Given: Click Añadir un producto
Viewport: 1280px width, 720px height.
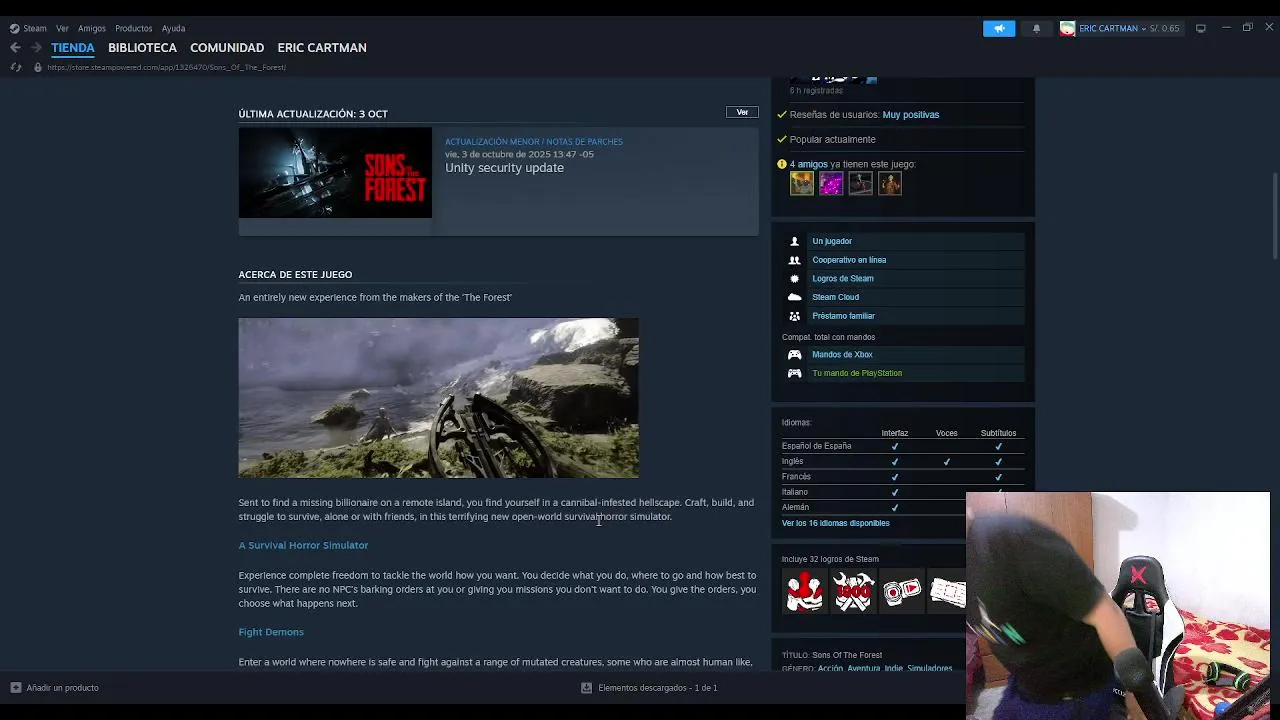Looking at the screenshot, I should point(55,688).
